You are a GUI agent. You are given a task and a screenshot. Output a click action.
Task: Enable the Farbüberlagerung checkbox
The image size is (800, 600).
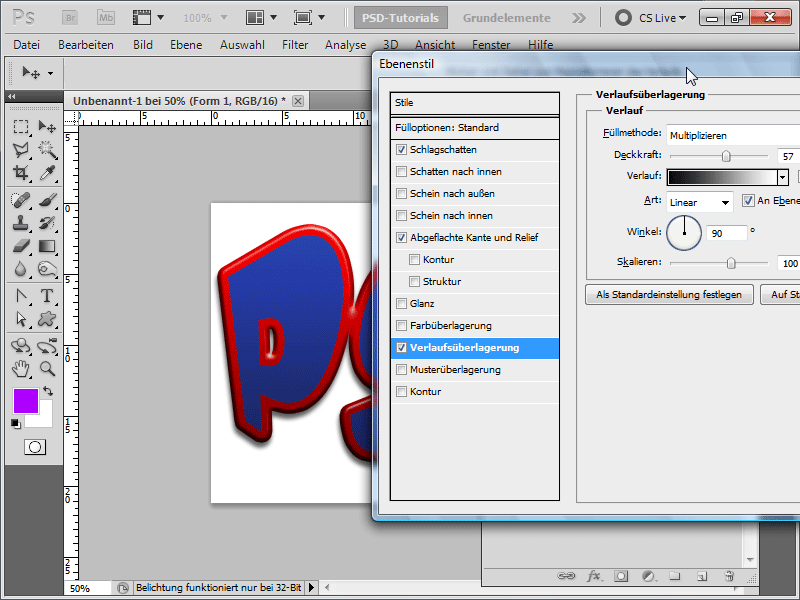click(x=402, y=326)
